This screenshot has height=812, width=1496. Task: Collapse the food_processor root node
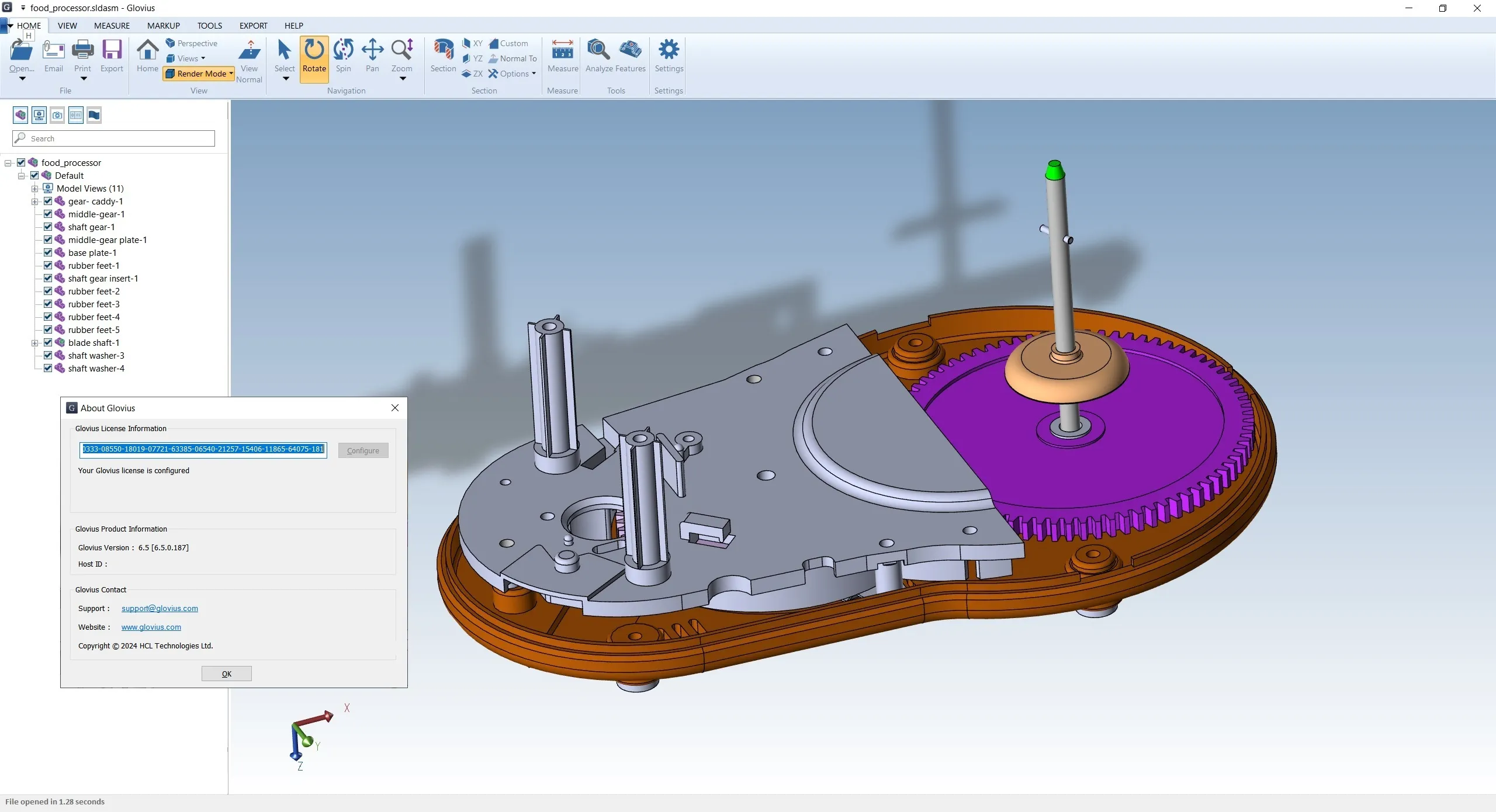8,163
